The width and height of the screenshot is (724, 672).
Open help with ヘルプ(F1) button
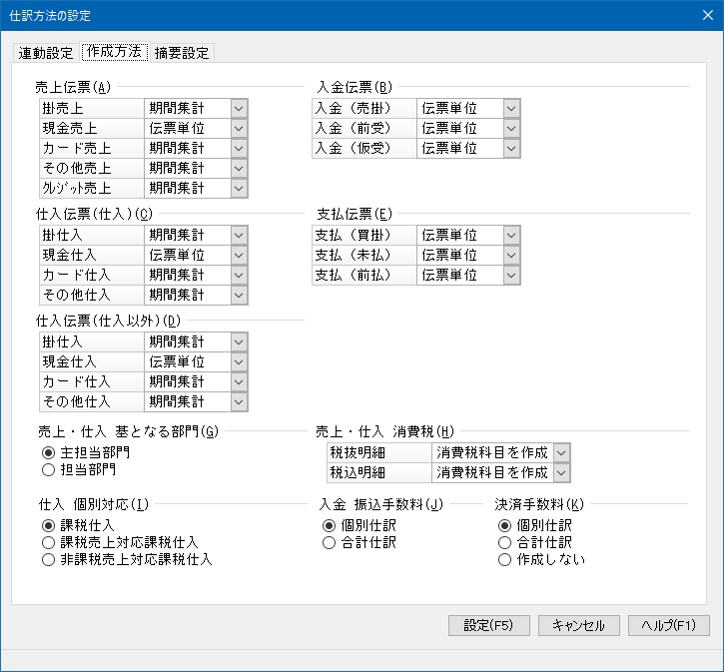pyautogui.click(x=668, y=625)
